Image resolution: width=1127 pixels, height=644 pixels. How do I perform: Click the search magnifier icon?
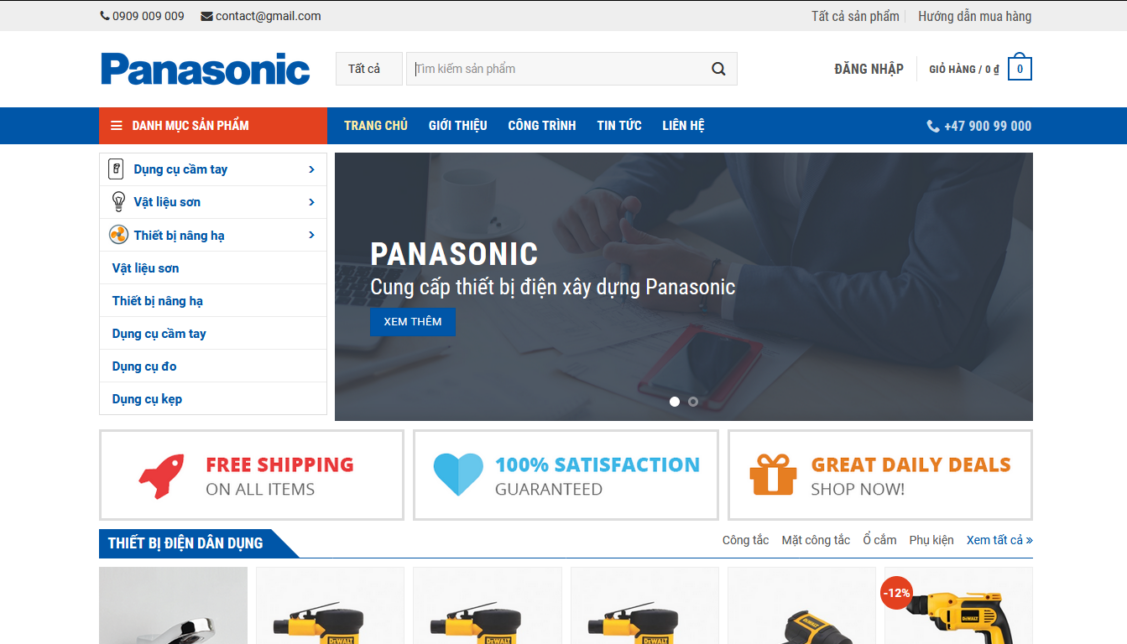pyautogui.click(x=718, y=68)
